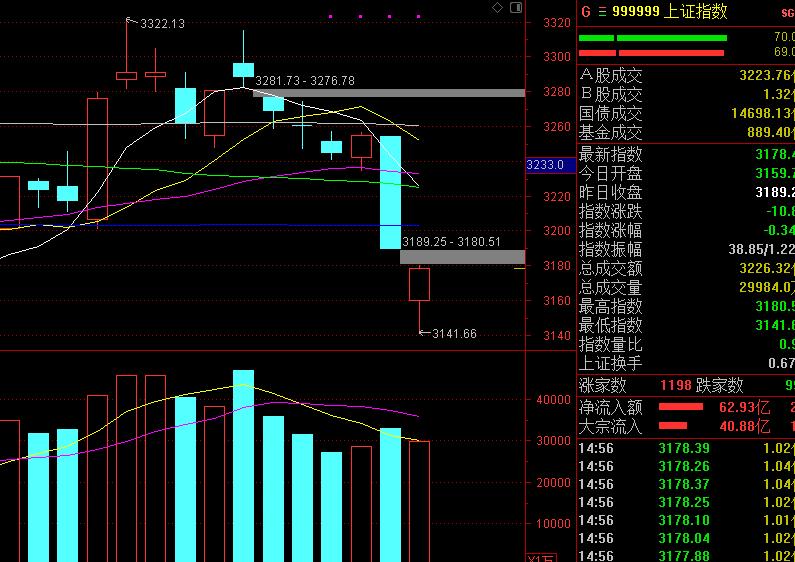Click the green buy strength bar

click(x=653, y=38)
